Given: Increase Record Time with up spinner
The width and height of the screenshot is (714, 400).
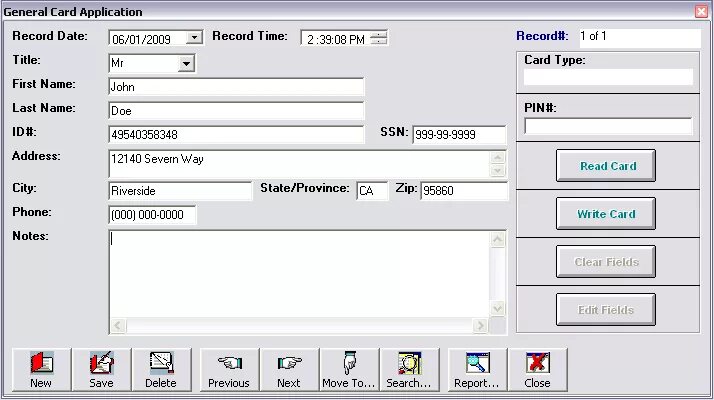Looking at the screenshot, I should pos(379,35).
